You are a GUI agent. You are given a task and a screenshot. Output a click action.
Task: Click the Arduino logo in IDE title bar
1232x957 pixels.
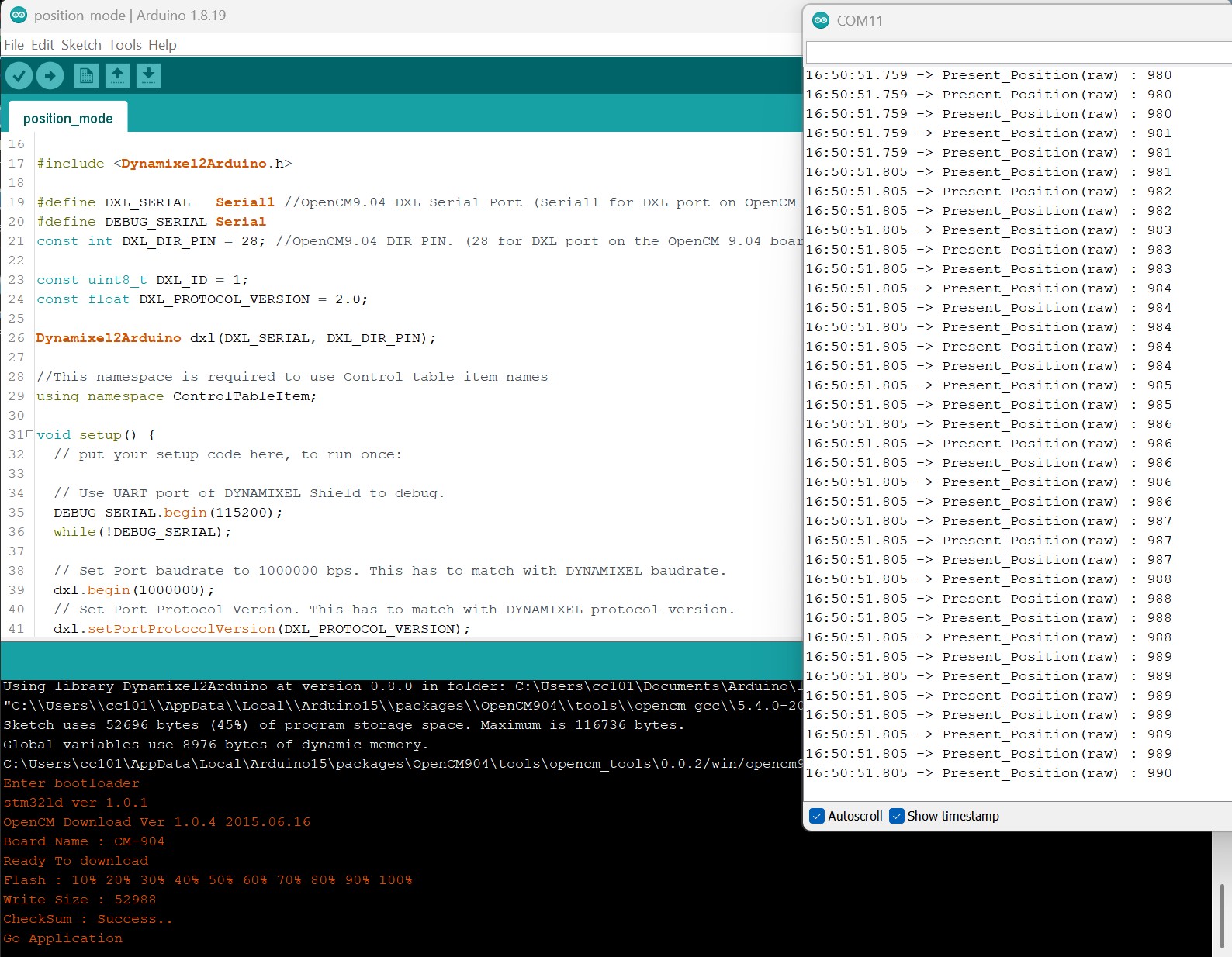(17, 15)
